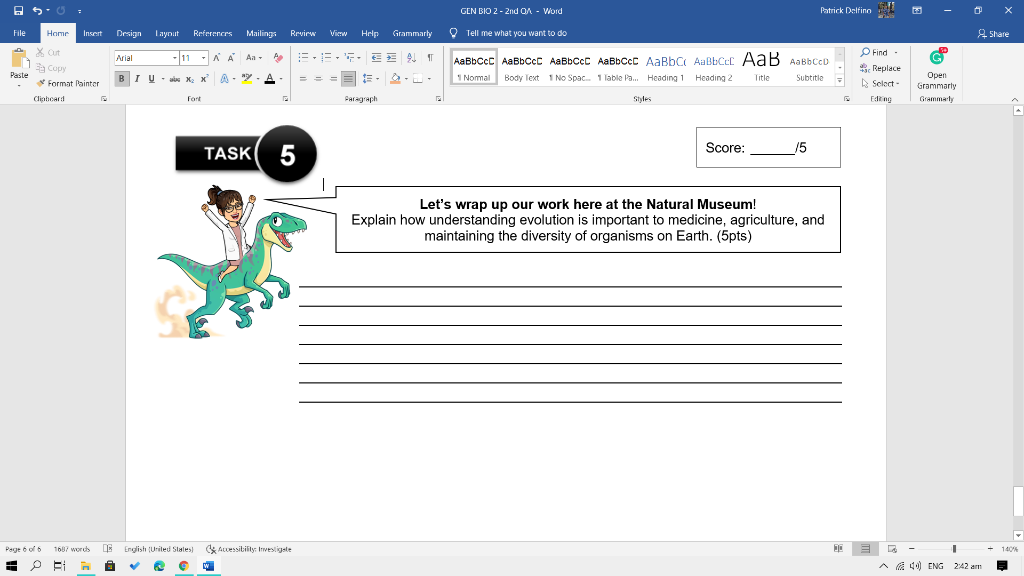Open the Select dropdown in Editing
Screen dimensions: 1024x576
point(880,84)
